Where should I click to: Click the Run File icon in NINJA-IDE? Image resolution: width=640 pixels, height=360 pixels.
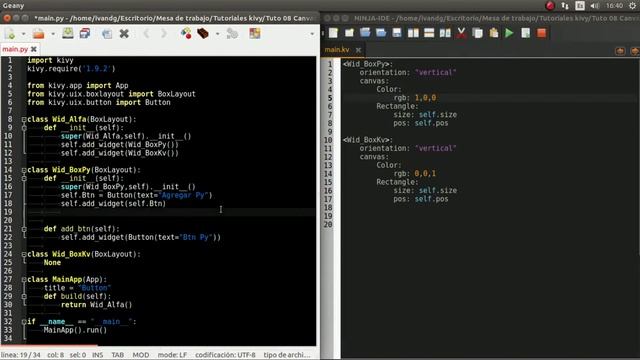525,33
